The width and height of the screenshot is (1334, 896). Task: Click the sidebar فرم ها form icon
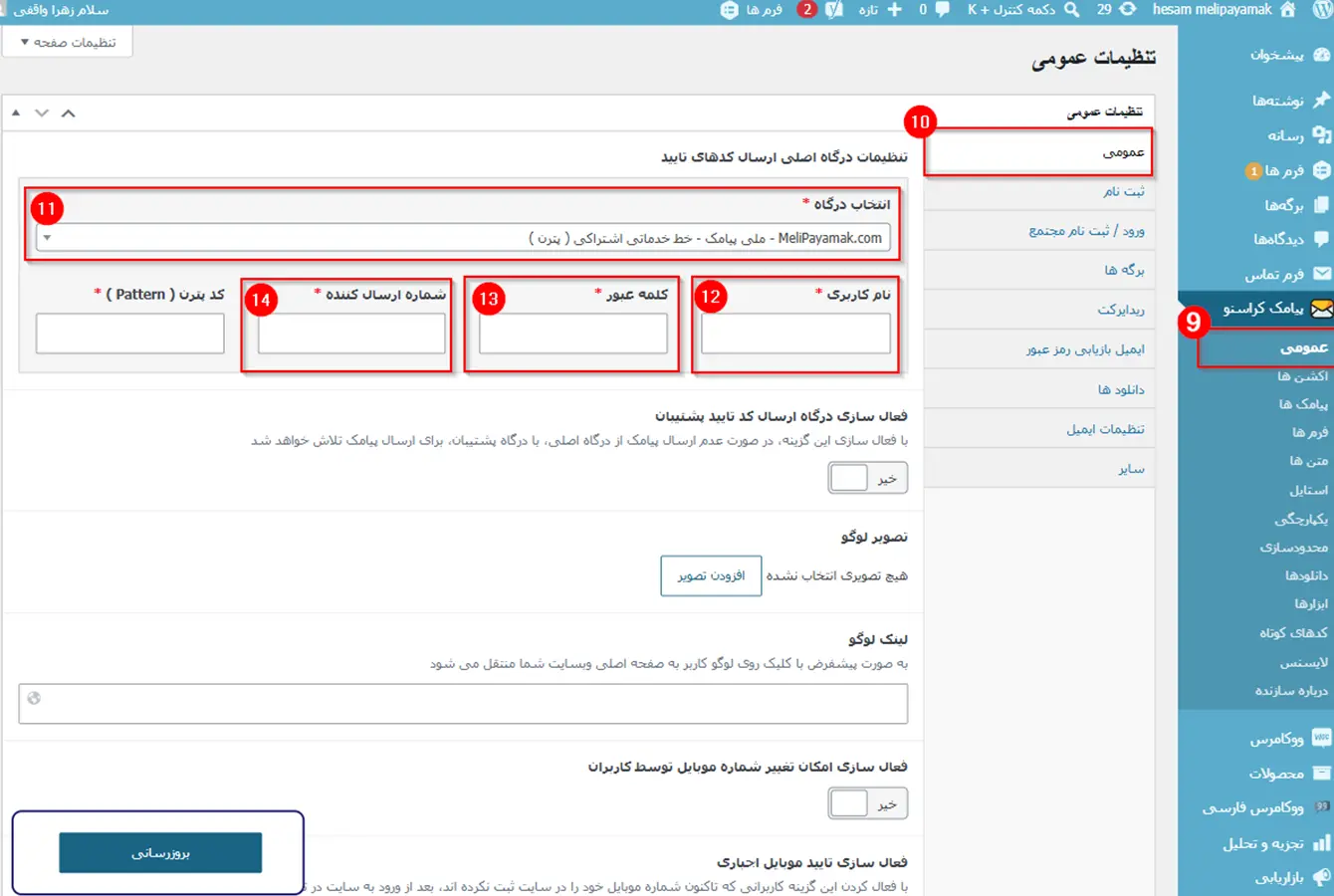coord(1321,170)
